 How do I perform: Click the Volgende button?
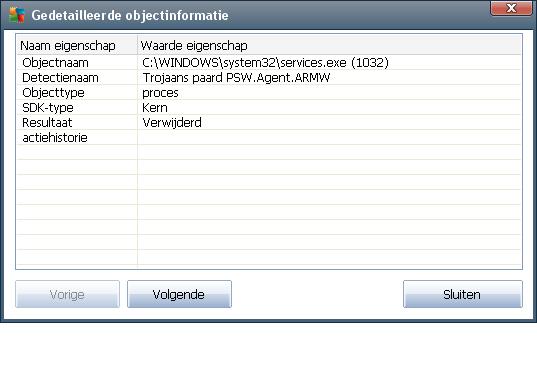(x=179, y=294)
